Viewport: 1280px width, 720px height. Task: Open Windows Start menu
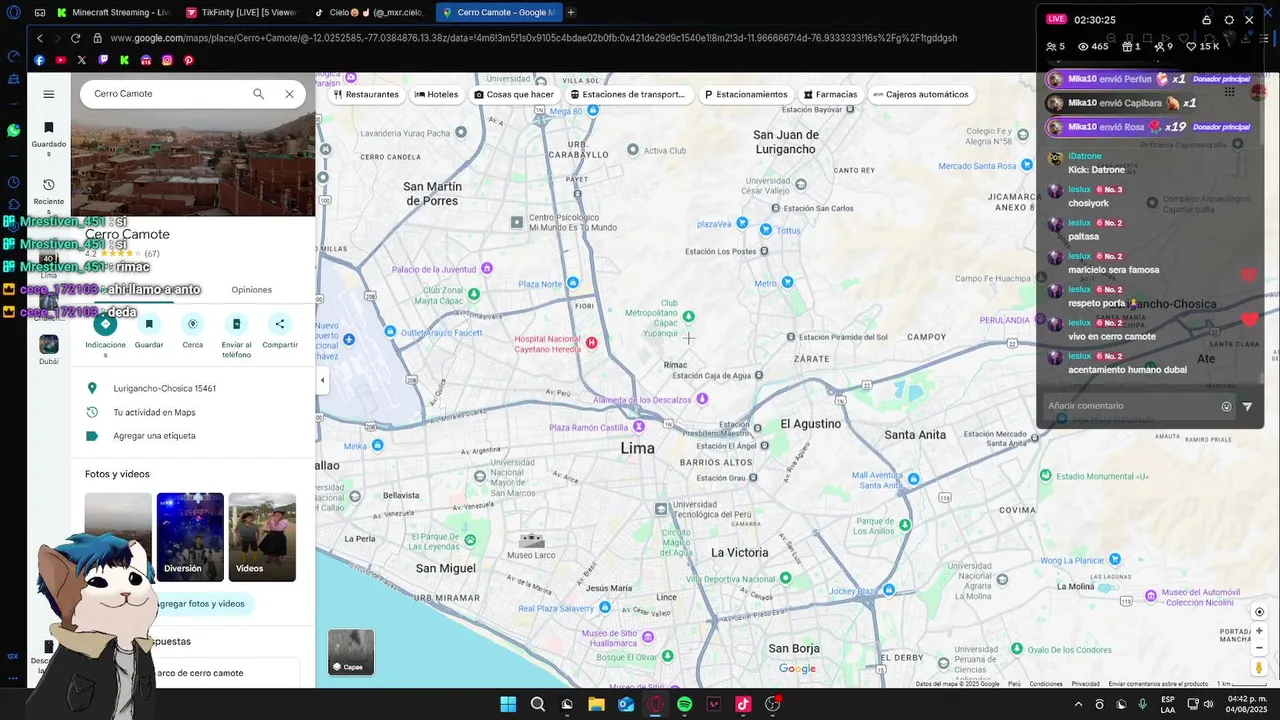click(x=508, y=704)
